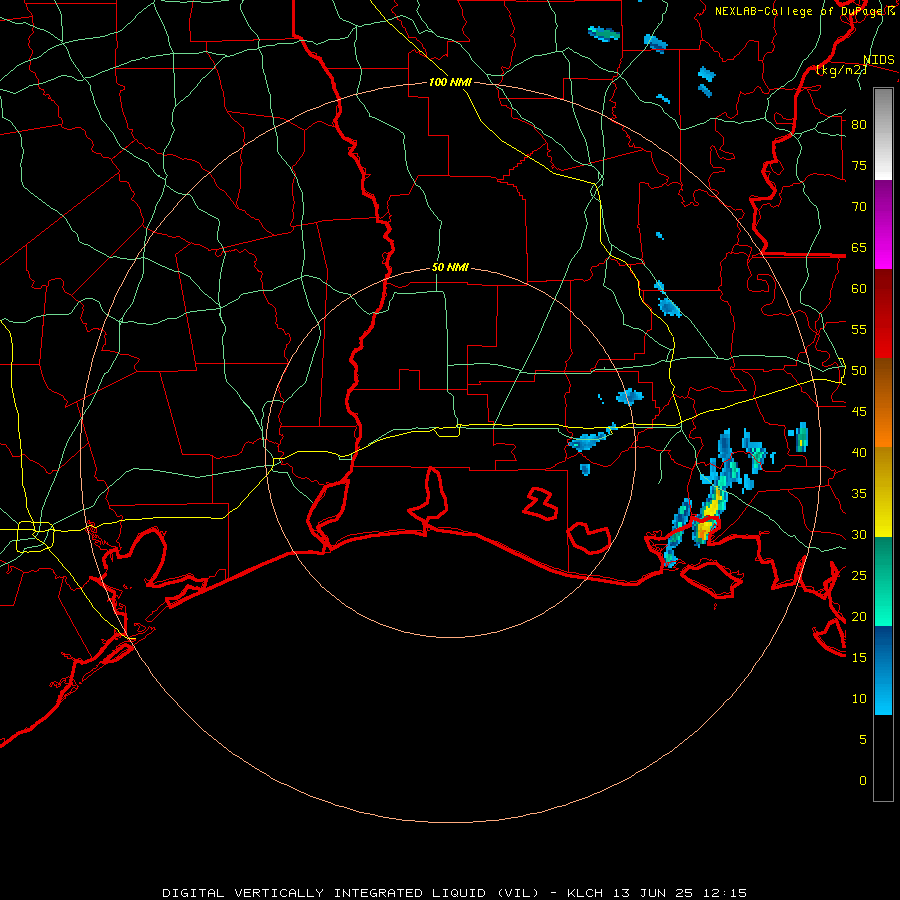Click the color scale value 45

(x=859, y=412)
